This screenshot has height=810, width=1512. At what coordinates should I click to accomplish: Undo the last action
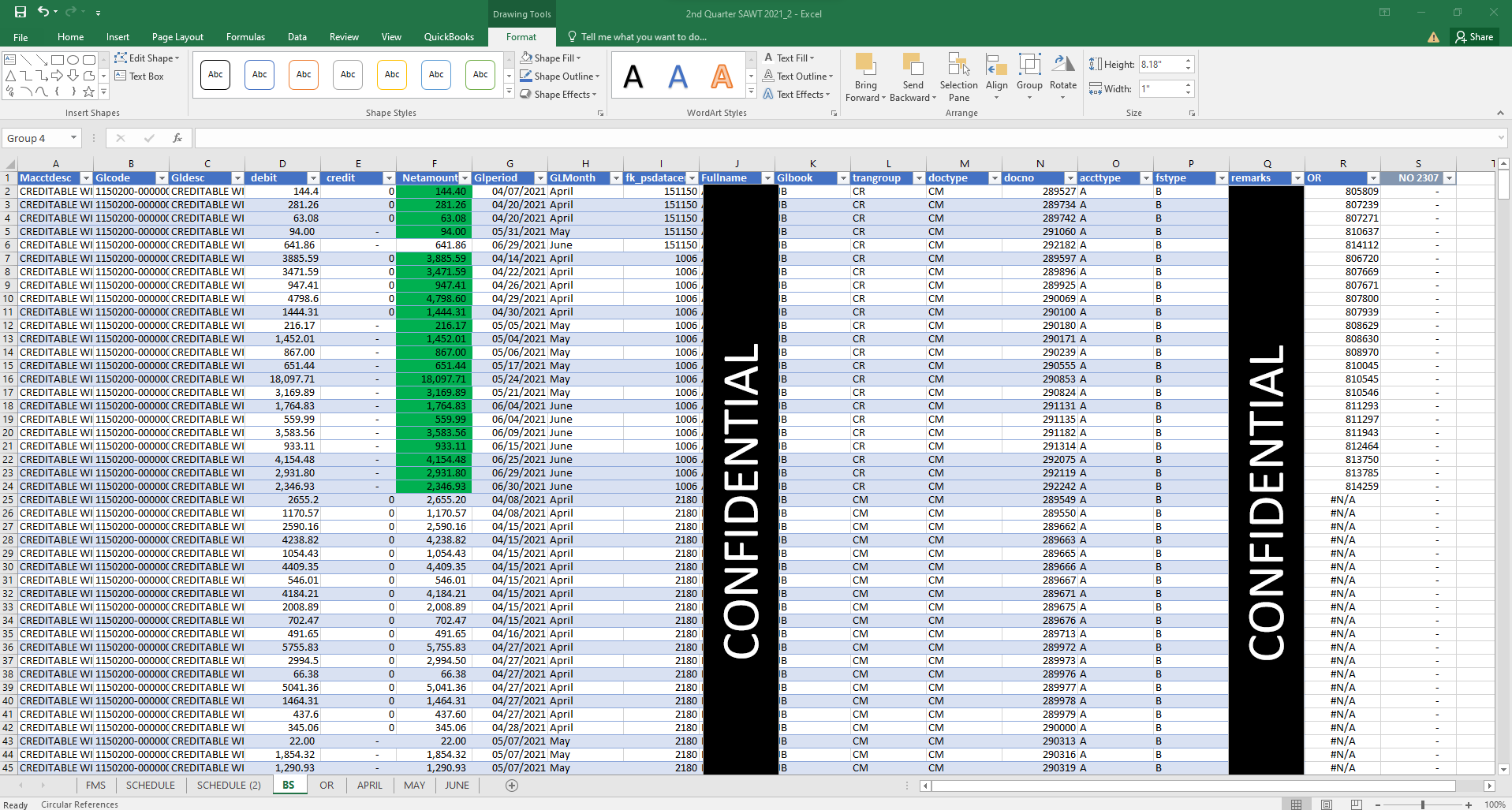[43, 12]
